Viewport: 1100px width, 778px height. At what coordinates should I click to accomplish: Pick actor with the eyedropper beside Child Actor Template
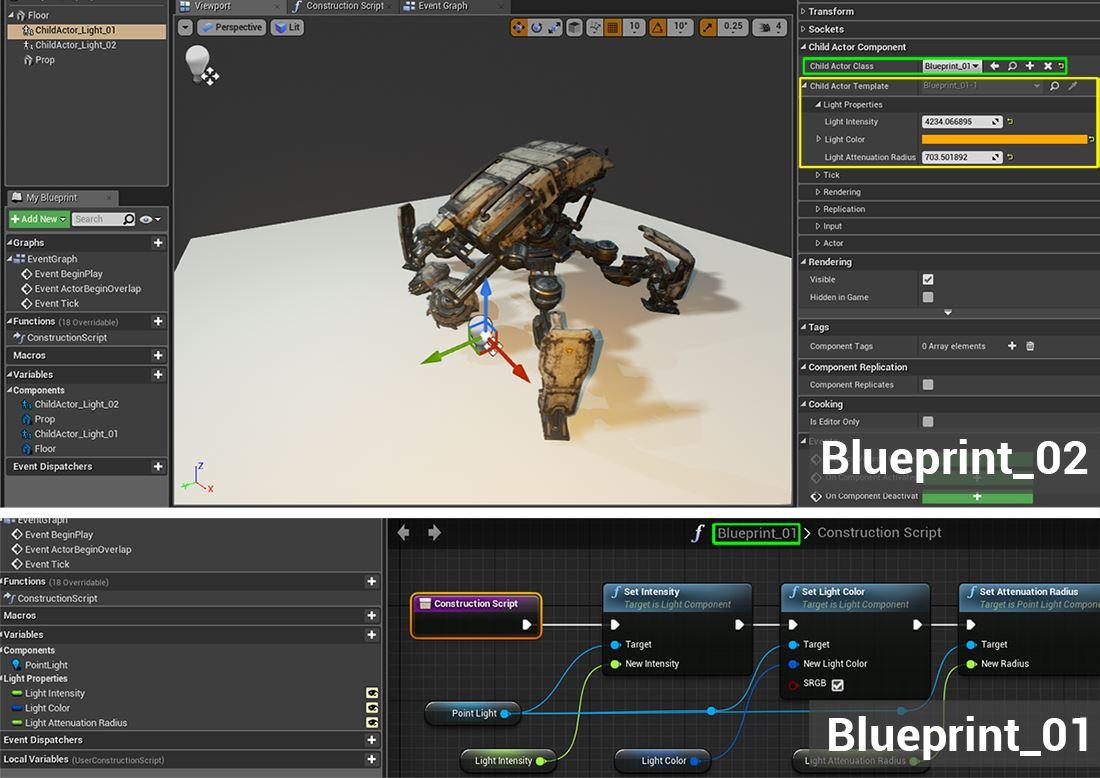pyautogui.click(x=1071, y=86)
